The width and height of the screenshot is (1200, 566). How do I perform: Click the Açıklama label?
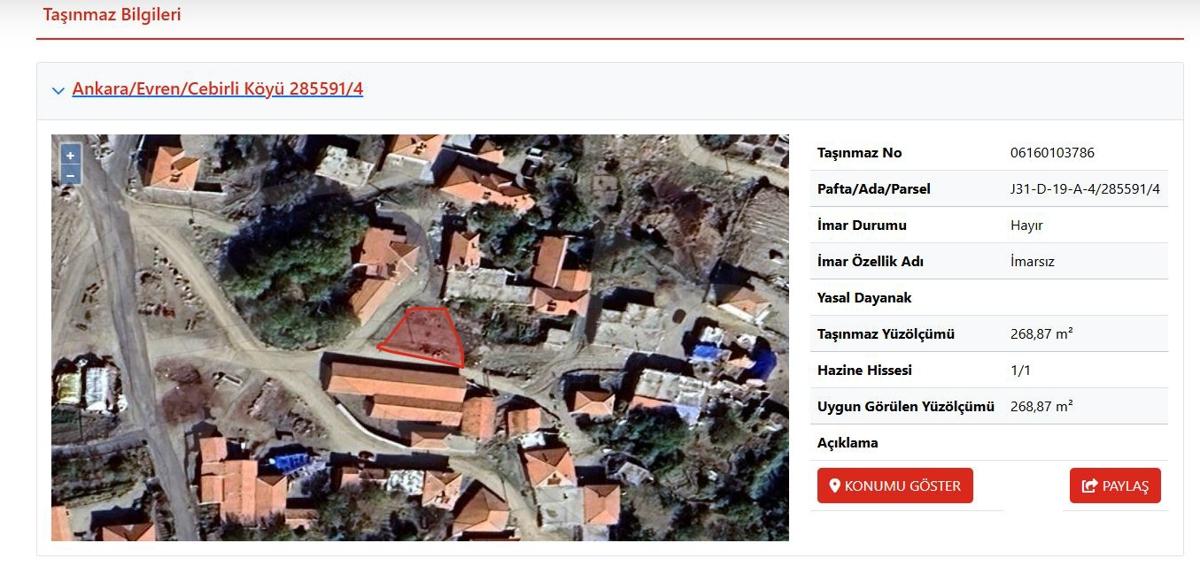(x=847, y=442)
